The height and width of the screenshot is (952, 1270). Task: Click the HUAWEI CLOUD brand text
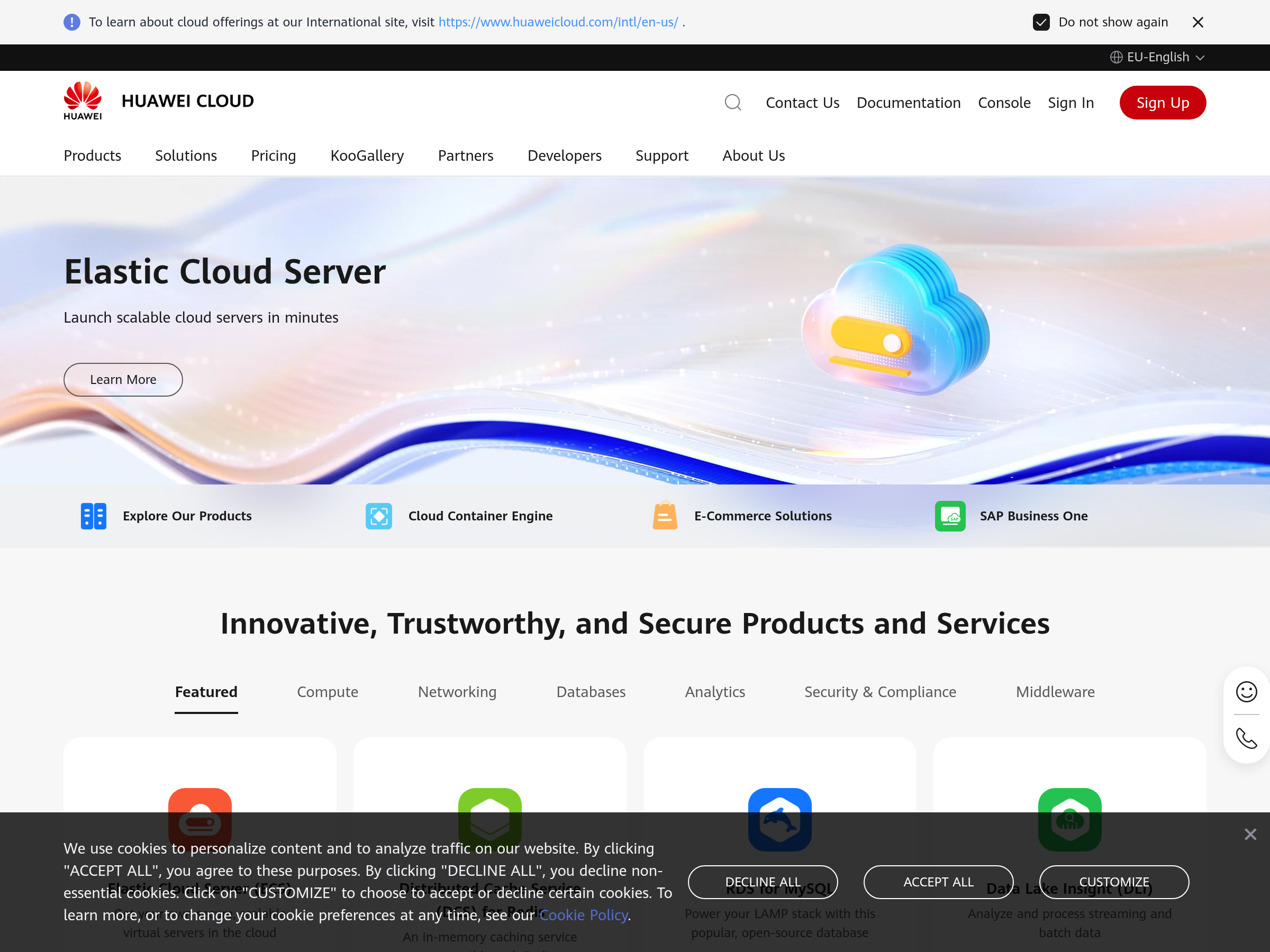187,101
